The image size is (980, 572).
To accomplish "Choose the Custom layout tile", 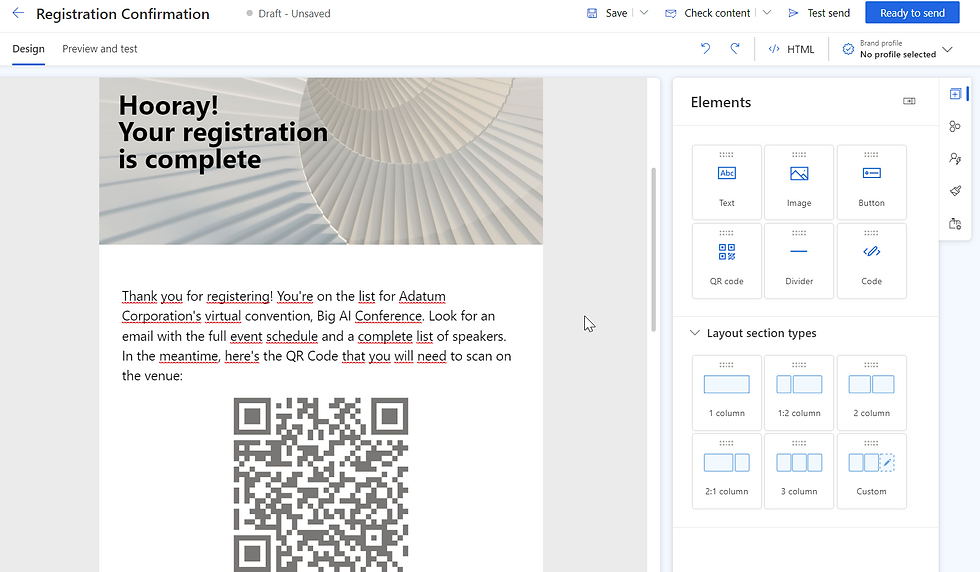I will click(x=871, y=471).
